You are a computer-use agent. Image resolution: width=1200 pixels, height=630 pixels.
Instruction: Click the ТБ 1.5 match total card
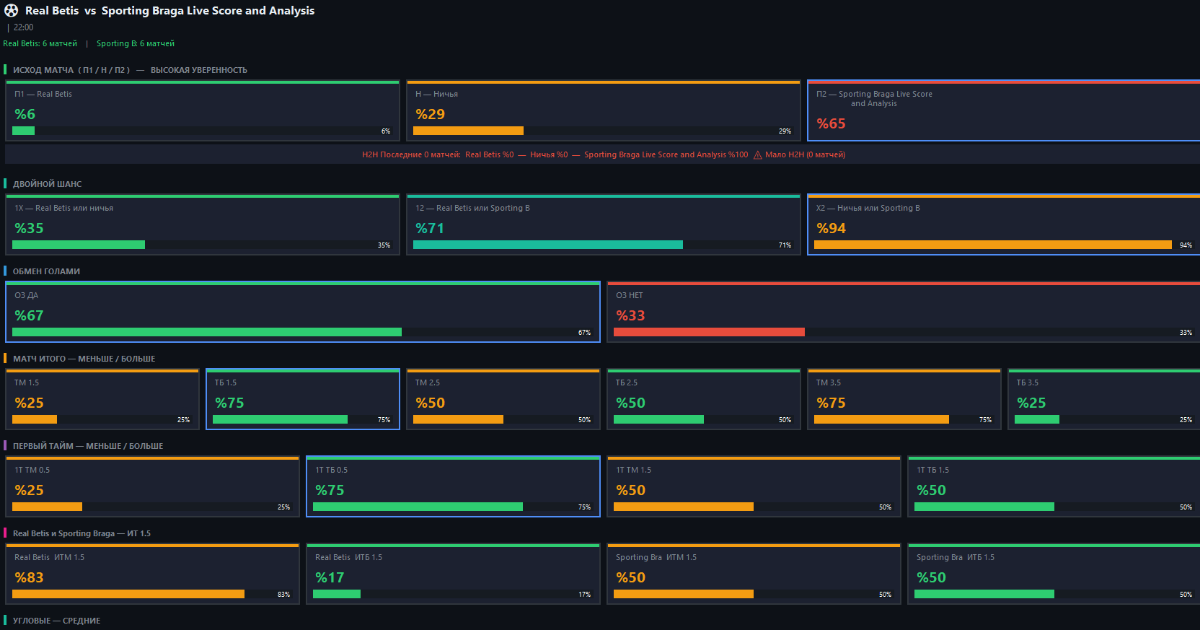[302, 399]
